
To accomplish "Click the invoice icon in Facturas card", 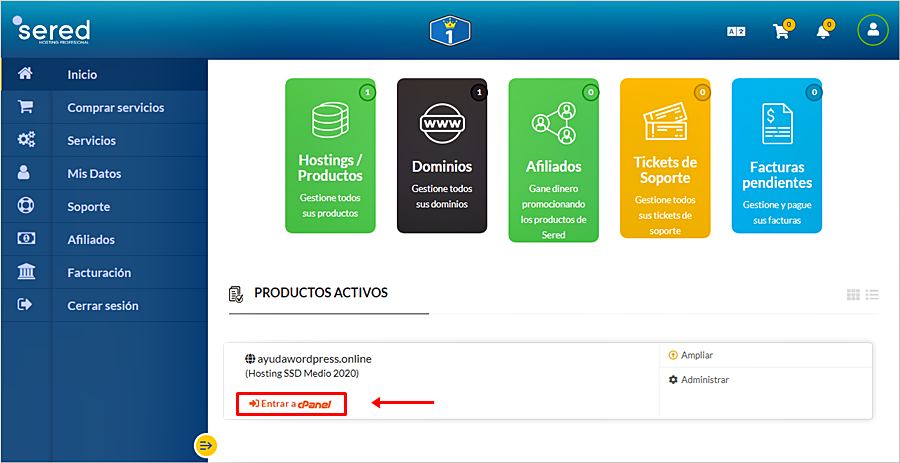I will pyautogui.click(x=777, y=123).
